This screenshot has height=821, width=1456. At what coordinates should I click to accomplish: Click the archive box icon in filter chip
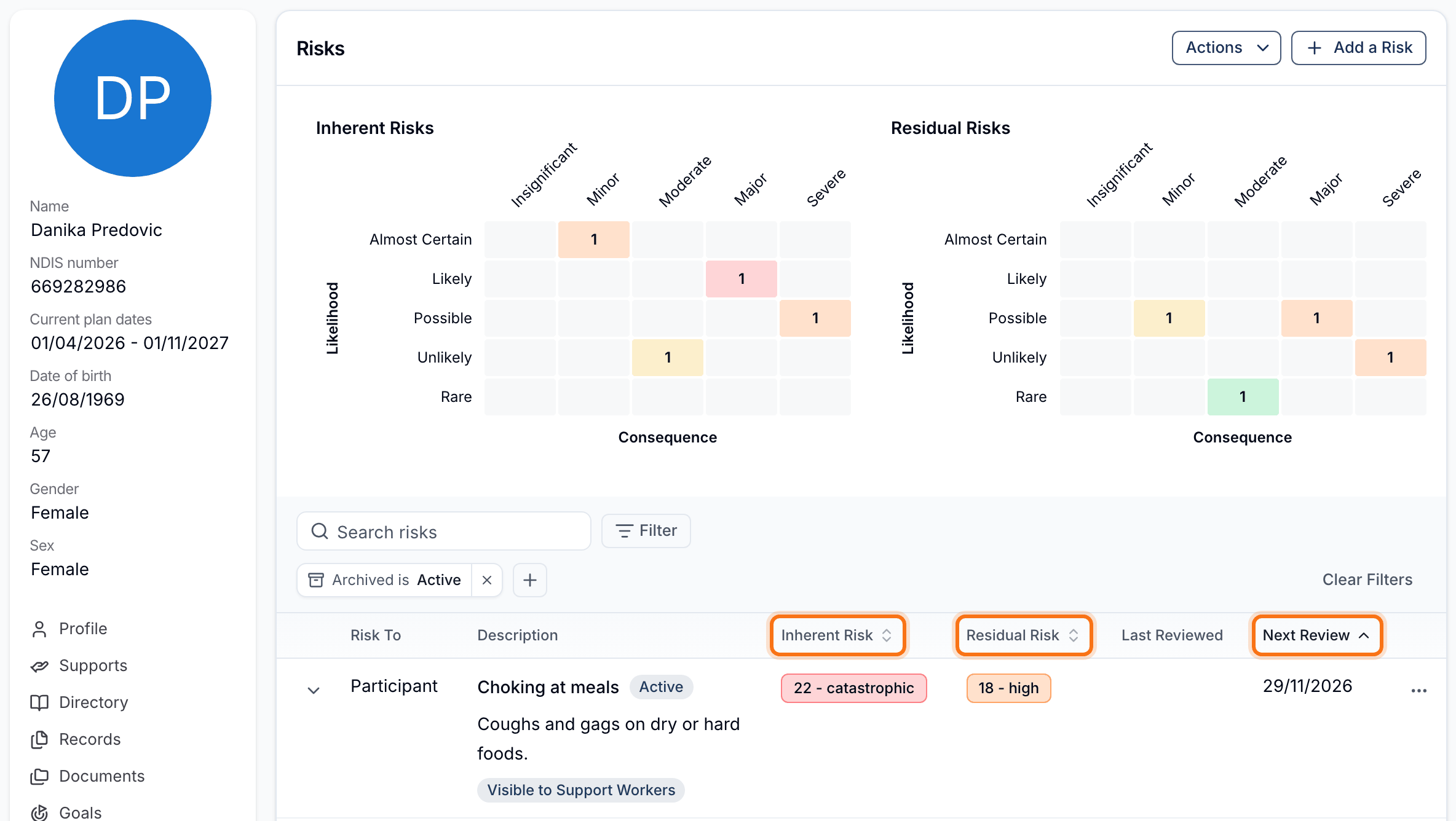[316, 580]
